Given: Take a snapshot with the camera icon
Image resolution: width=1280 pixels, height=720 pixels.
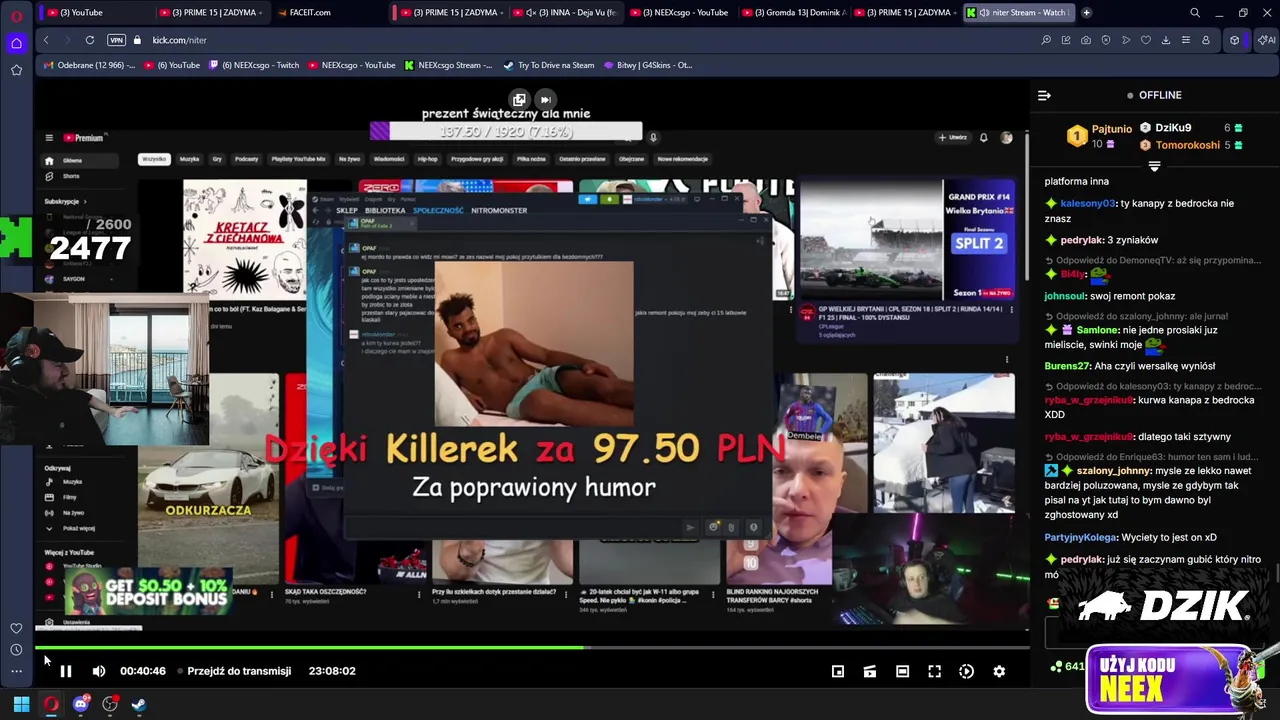Looking at the screenshot, I should [1086, 40].
